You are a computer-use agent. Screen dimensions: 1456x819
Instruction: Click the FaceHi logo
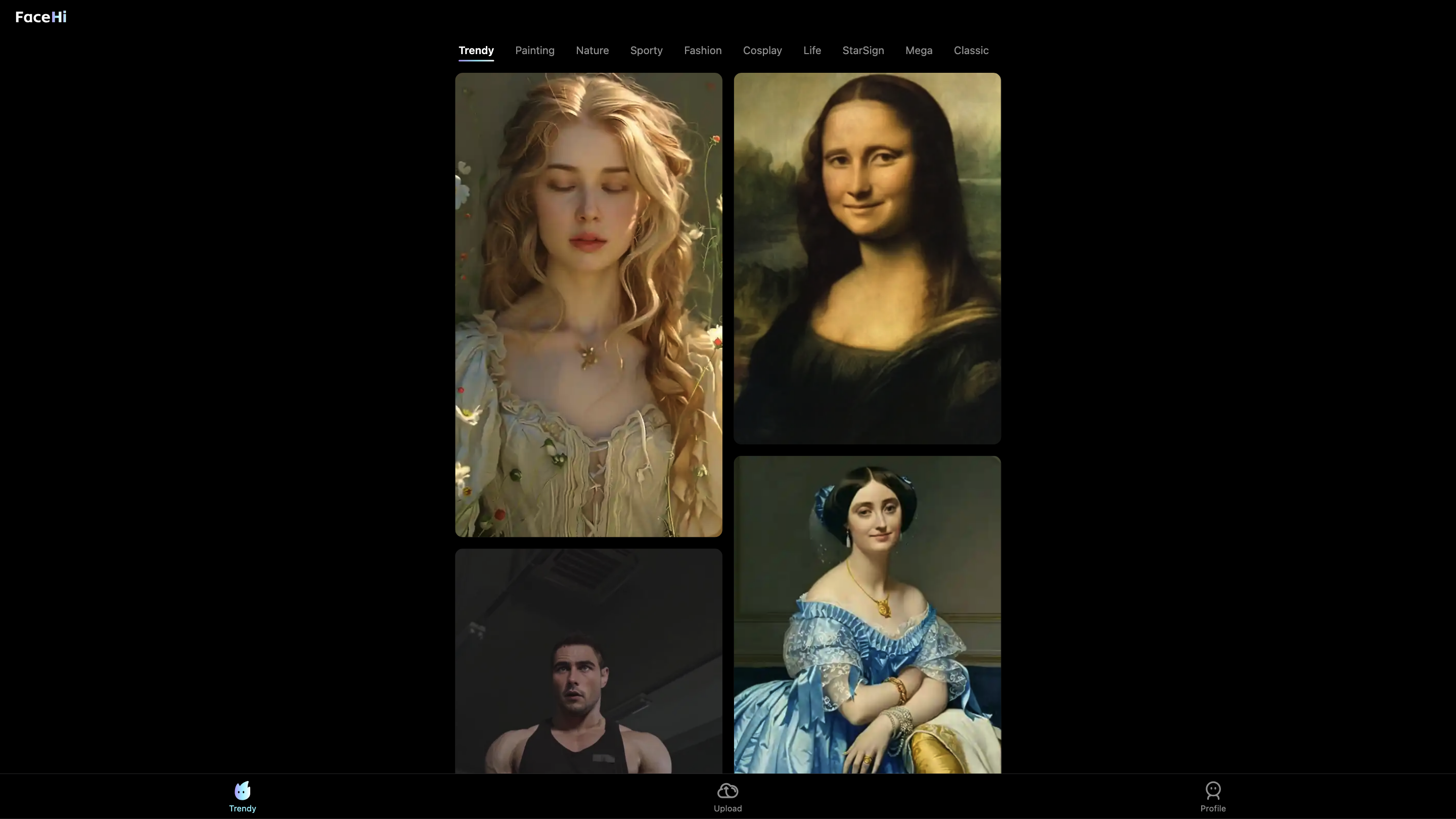(40, 17)
